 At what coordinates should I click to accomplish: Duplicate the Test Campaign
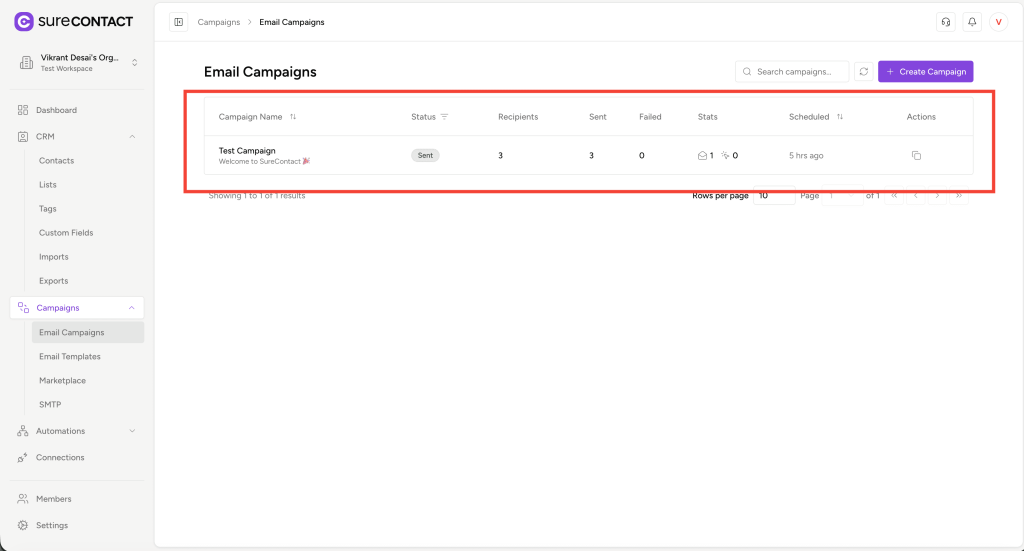click(916, 155)
